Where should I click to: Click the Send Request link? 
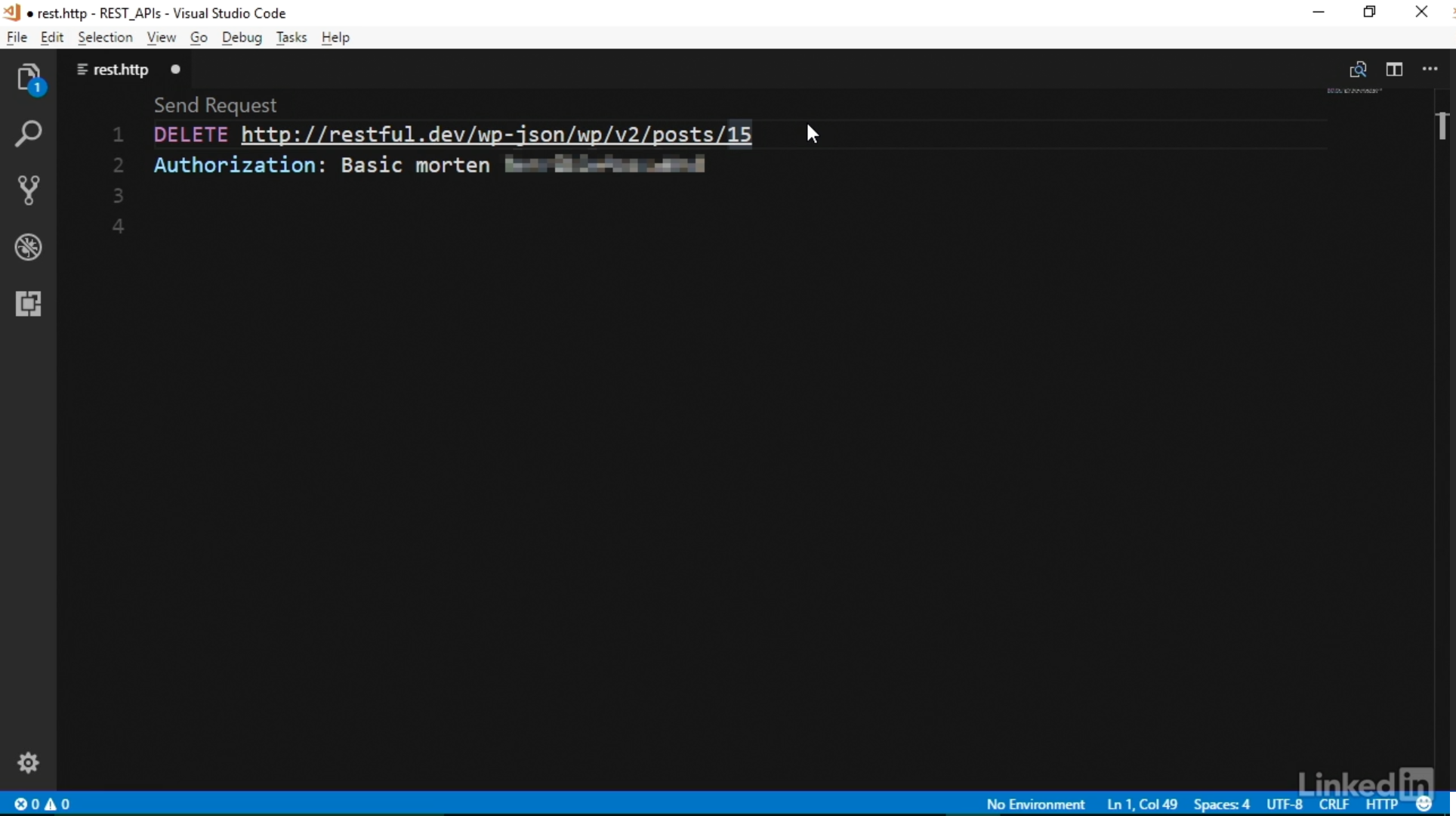[215, 105]
